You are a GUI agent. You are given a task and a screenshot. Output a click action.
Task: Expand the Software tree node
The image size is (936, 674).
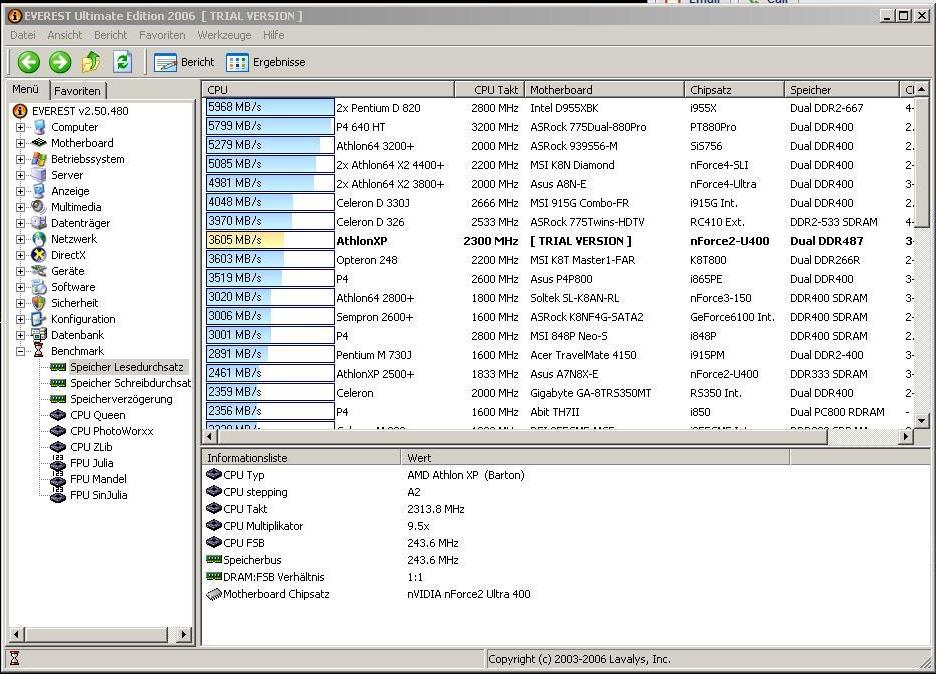click(20, 287)
